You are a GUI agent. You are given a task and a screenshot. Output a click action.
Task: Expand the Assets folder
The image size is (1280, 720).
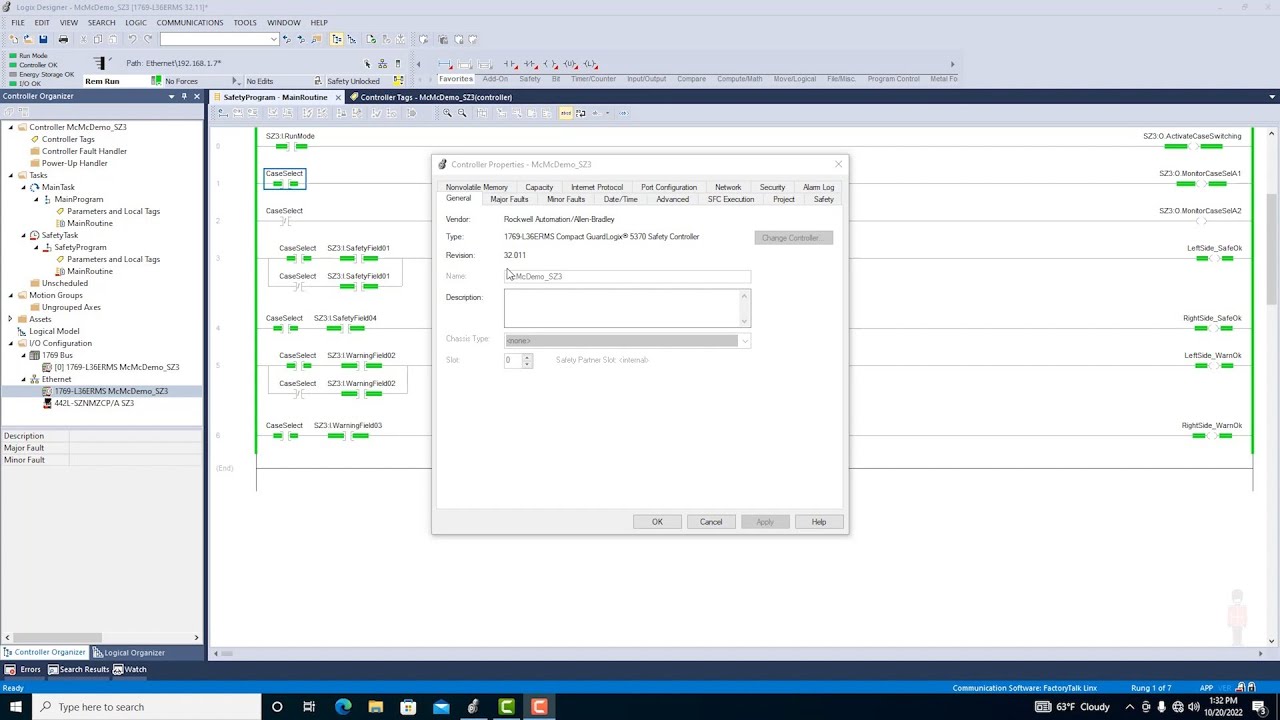[x=11, y=319]
